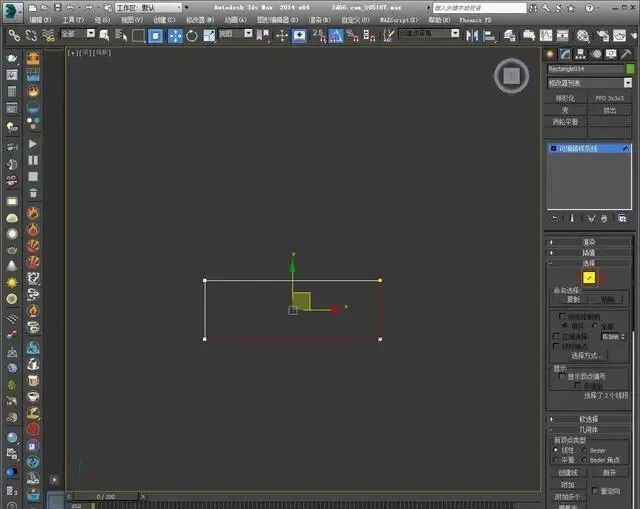
Task: Click the stop square in left toolbar
Action: pyautogui.click(x=33, y=176)
